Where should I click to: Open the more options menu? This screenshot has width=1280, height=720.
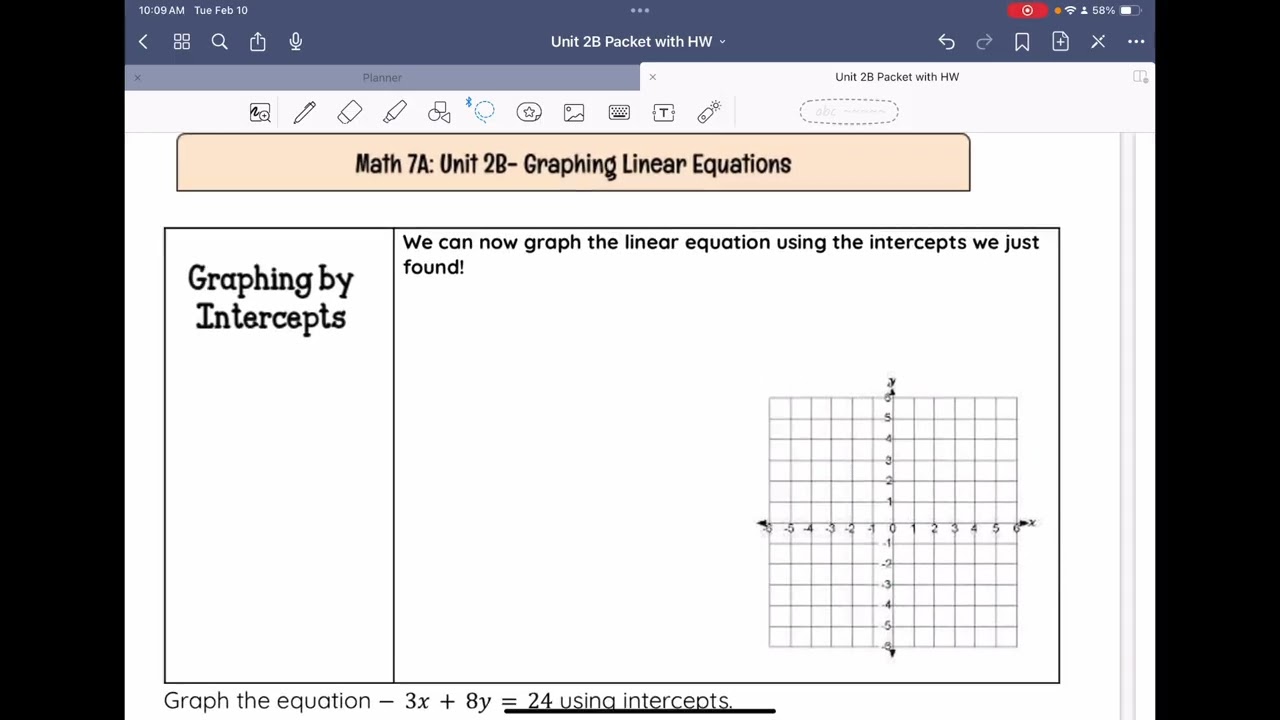point(1136,42)
